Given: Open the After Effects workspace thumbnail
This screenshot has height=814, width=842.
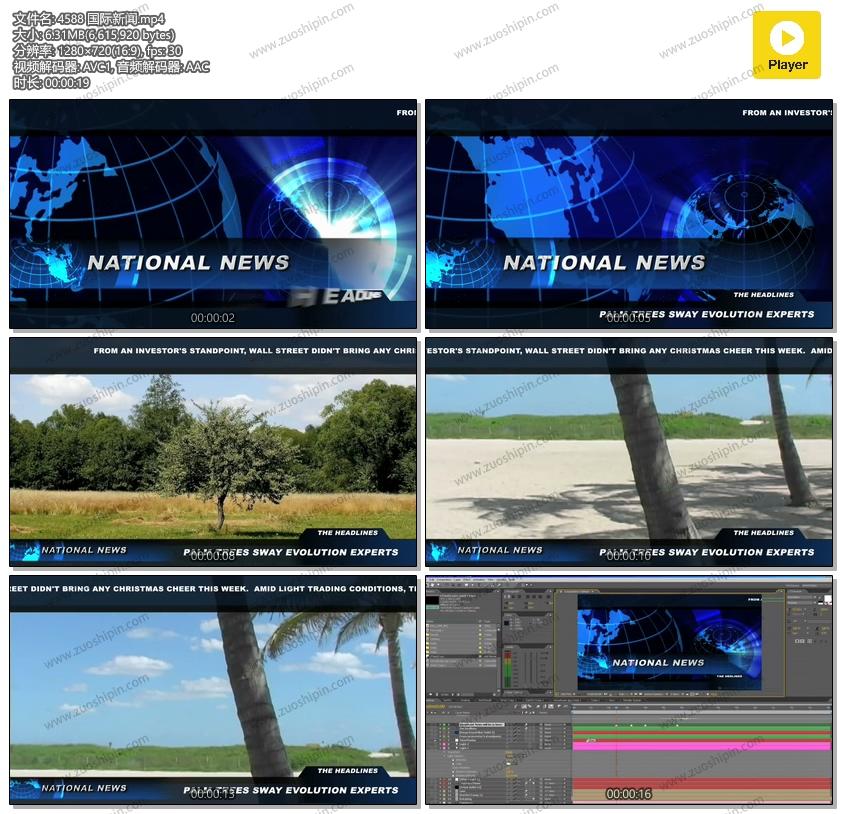Looking at the screenshot, I should point(629,690).
